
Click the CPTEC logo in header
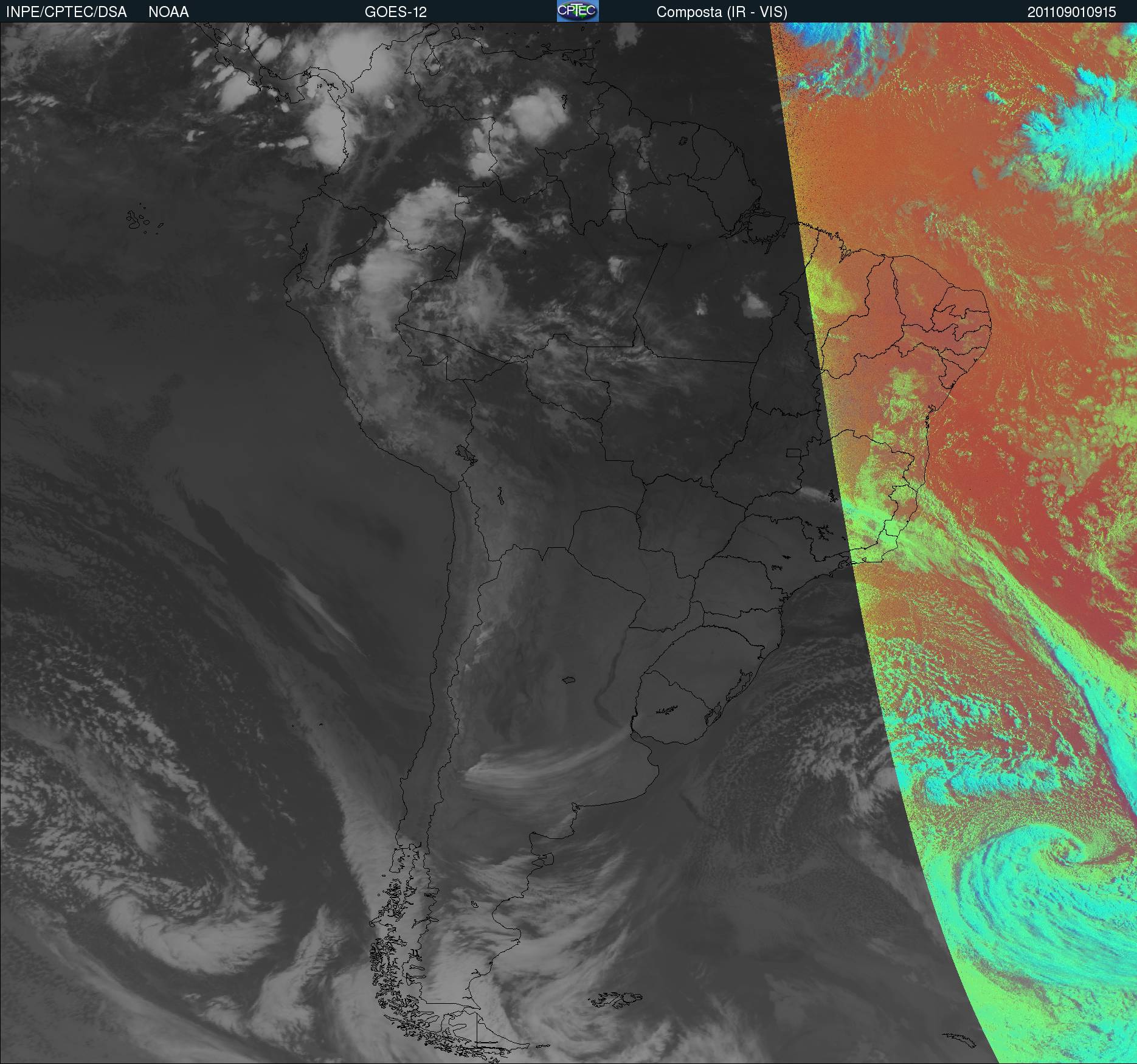pyautogui.click(x=578, y=11)
